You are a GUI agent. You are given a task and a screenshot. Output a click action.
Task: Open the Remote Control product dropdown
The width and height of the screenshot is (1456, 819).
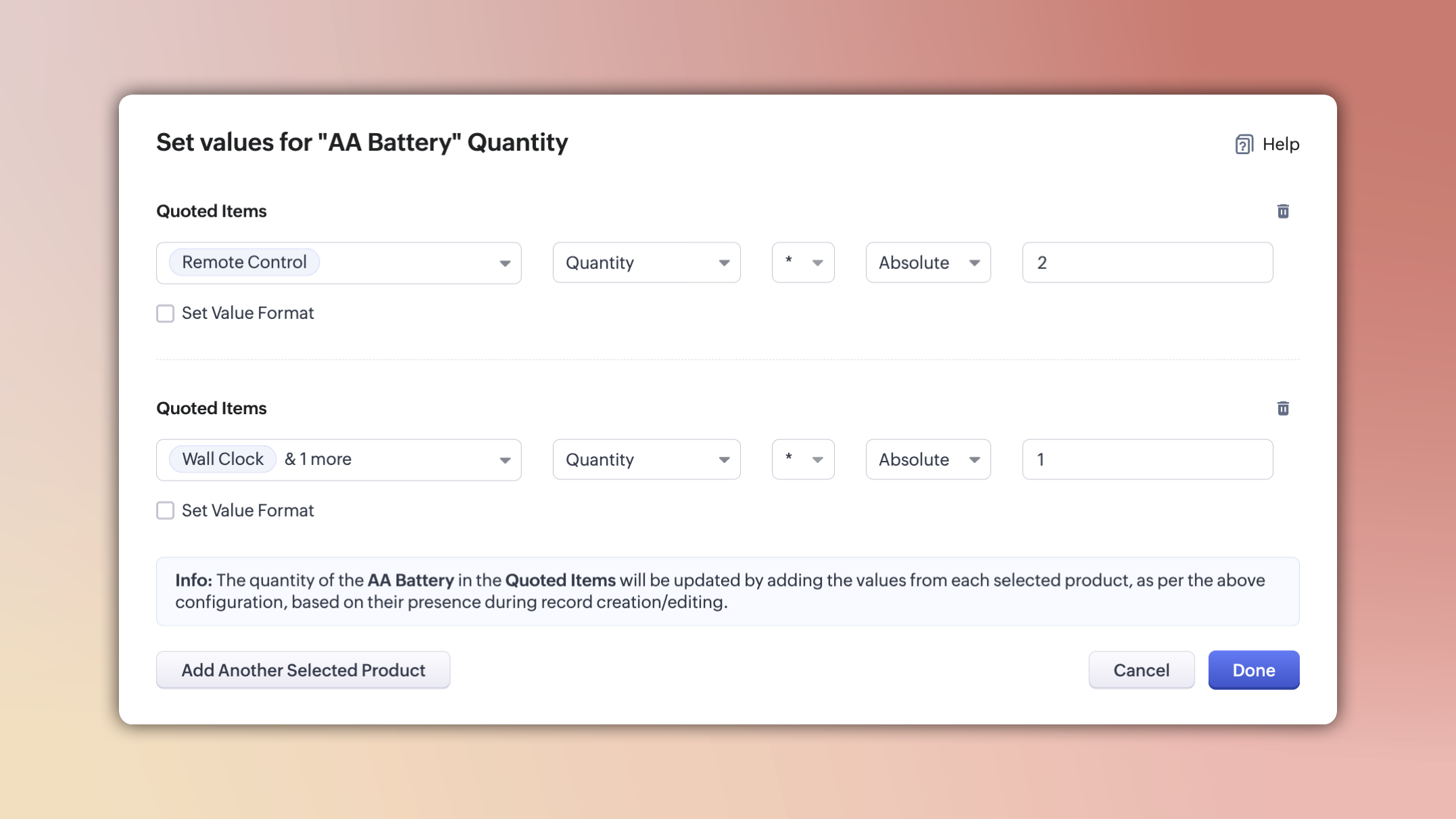click(504, 263)
